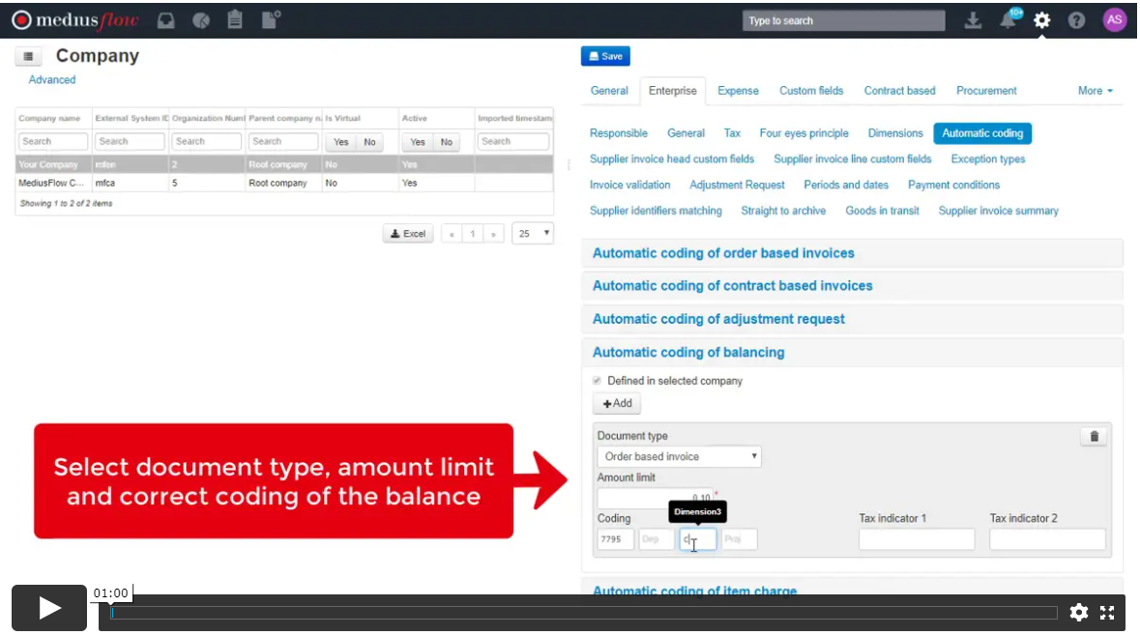Screen dimensions: 1140x635
Task: Click the Advanced link
Action: (x=52, y=80)
